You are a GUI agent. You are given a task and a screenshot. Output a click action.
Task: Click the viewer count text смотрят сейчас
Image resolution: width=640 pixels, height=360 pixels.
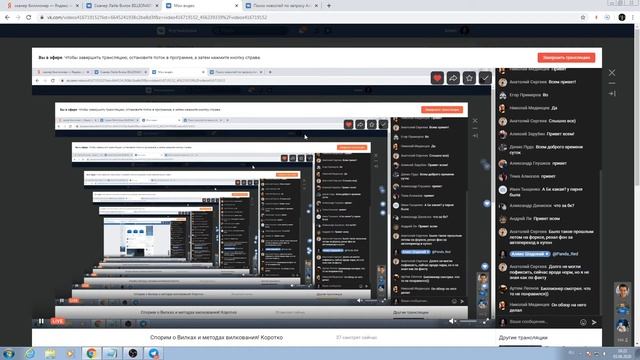click(x=356, y=338)
